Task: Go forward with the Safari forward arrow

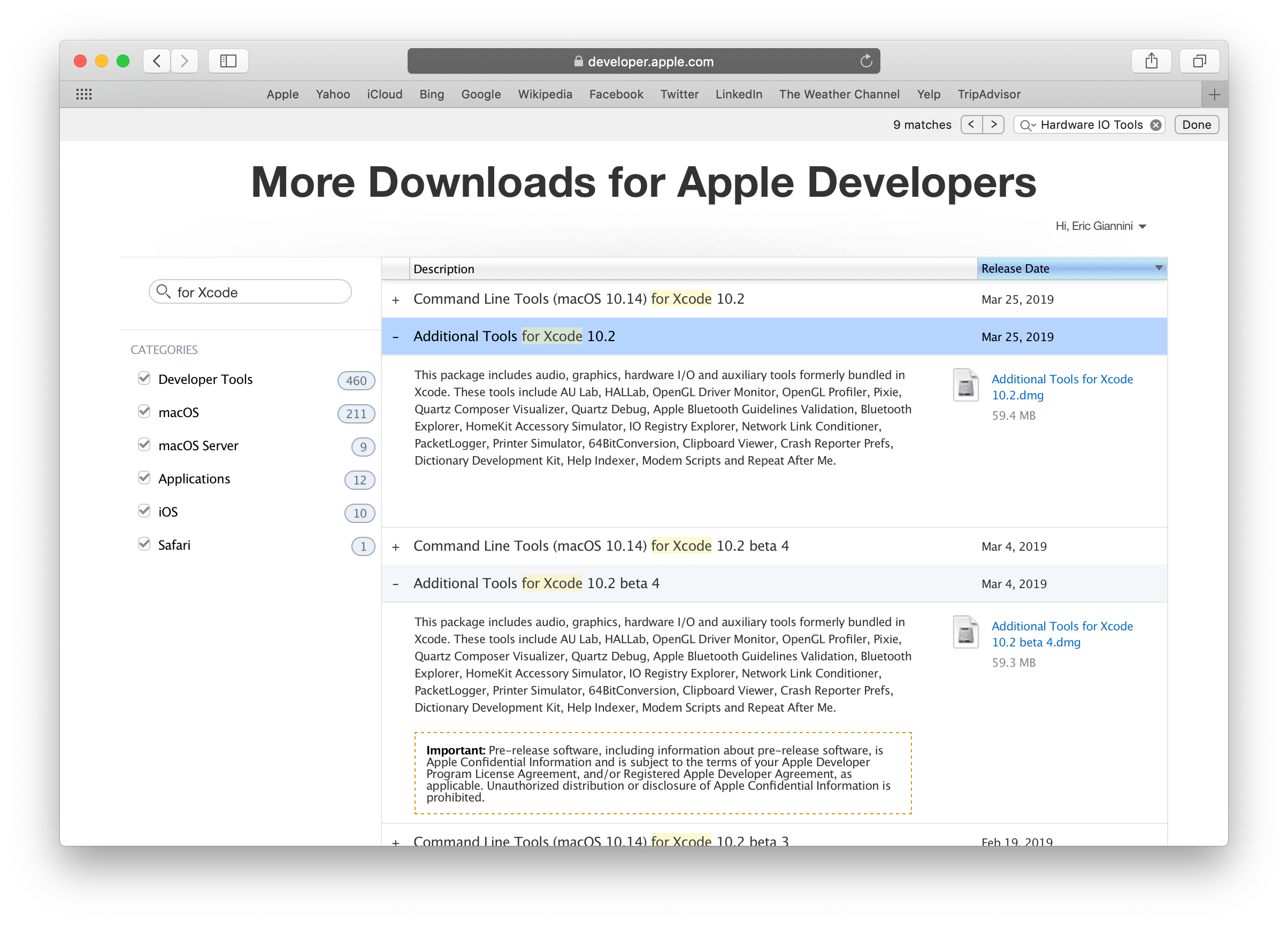Action: click(x=184, y=61)
